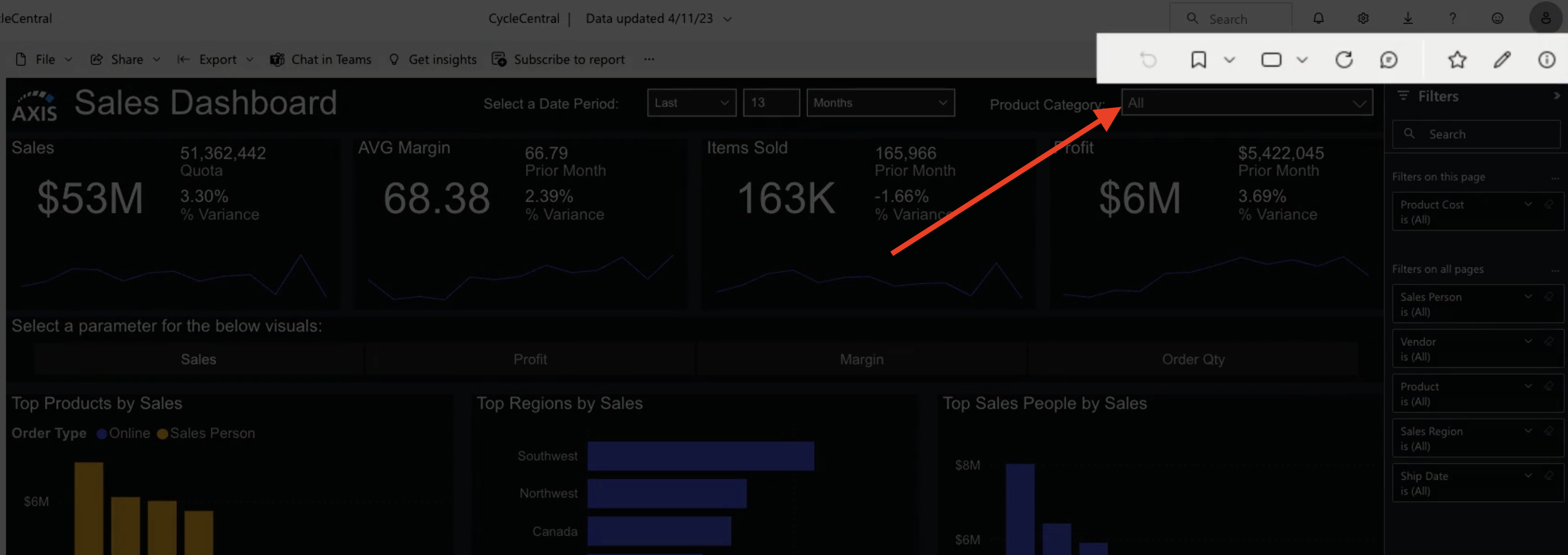The width and height of the screenshot is (1568, 555).
Task: Open the File menu
Action: pyautogui.click(x=45, y=59)
